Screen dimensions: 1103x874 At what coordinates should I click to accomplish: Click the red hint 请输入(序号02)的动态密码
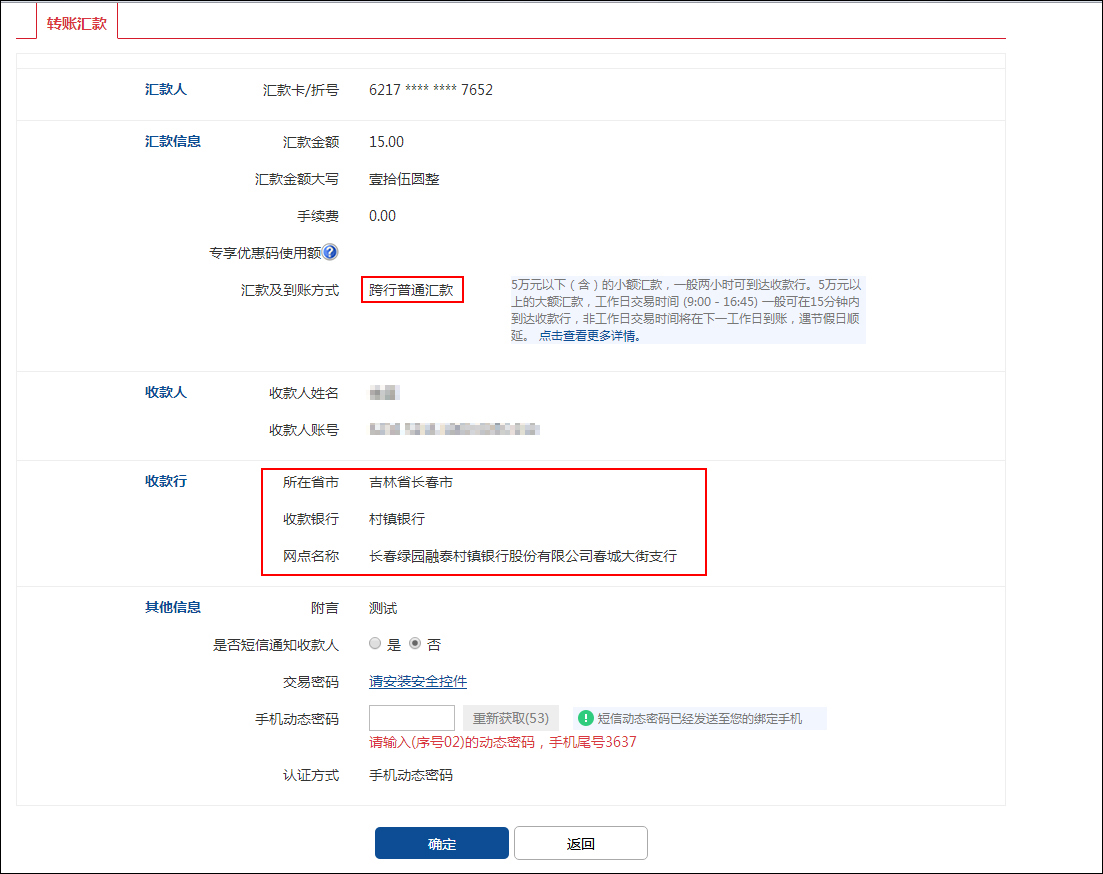click(452, 742)
